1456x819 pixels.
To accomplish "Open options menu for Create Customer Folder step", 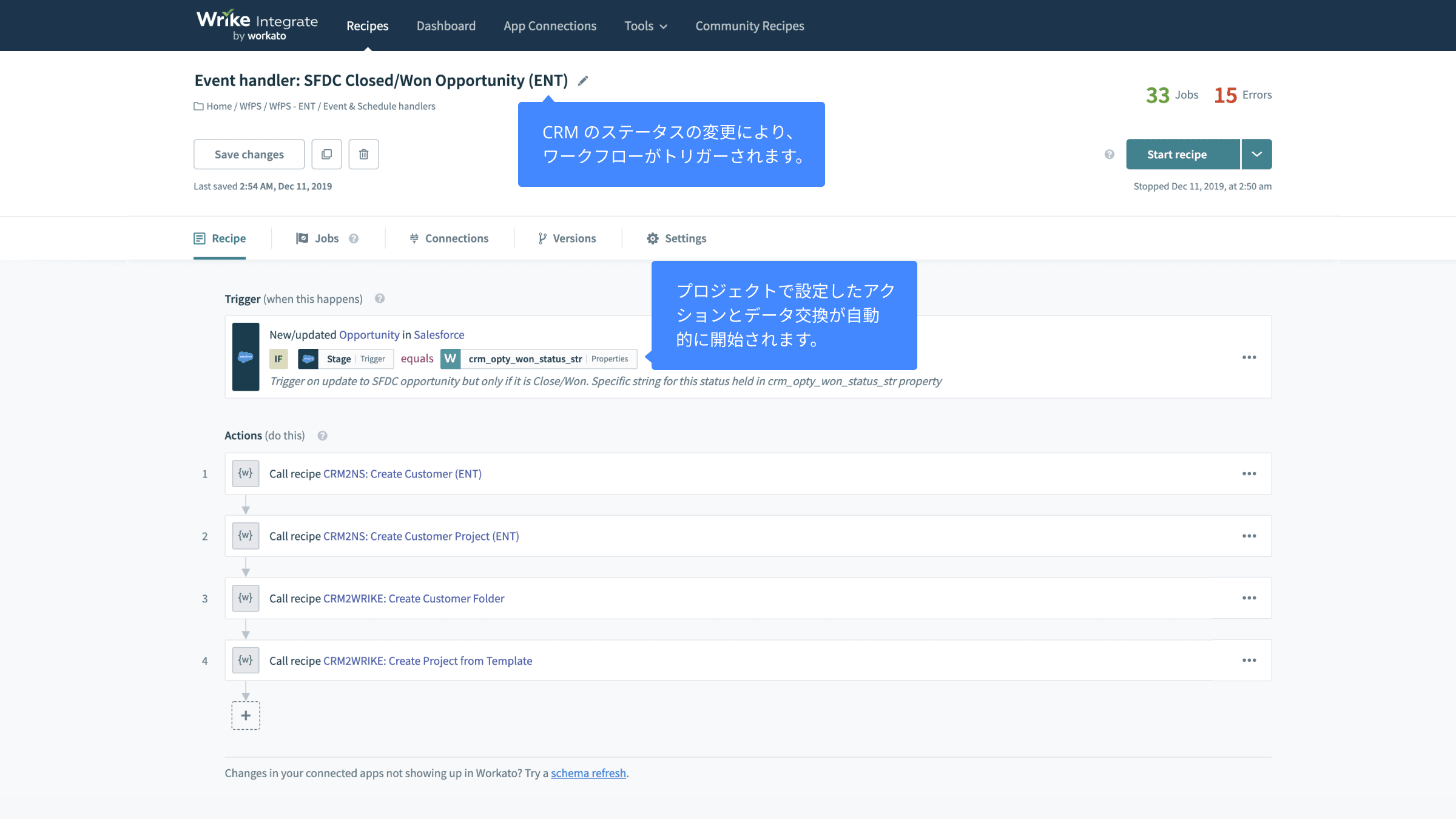I will (x=1249, y=598).
